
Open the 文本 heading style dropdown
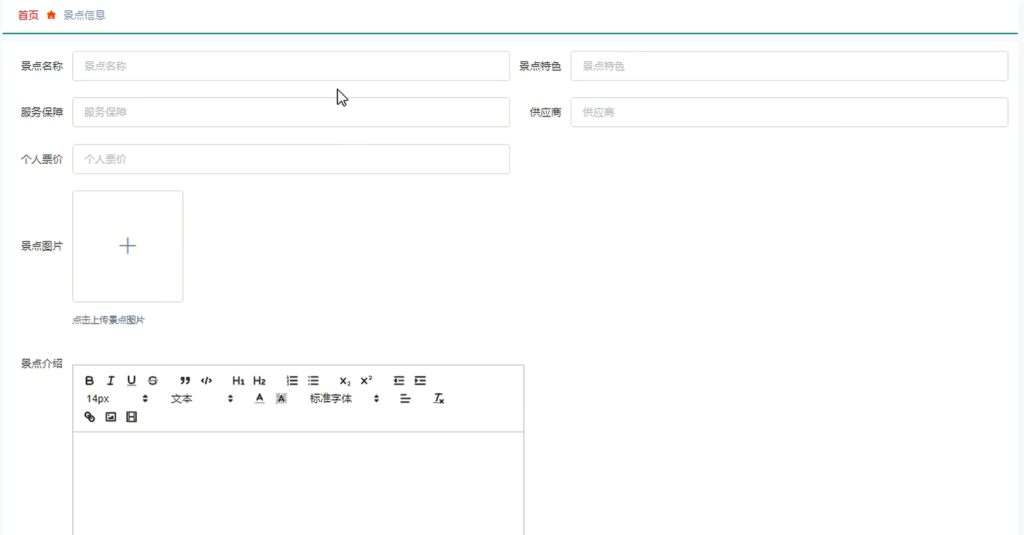[201, 398]
